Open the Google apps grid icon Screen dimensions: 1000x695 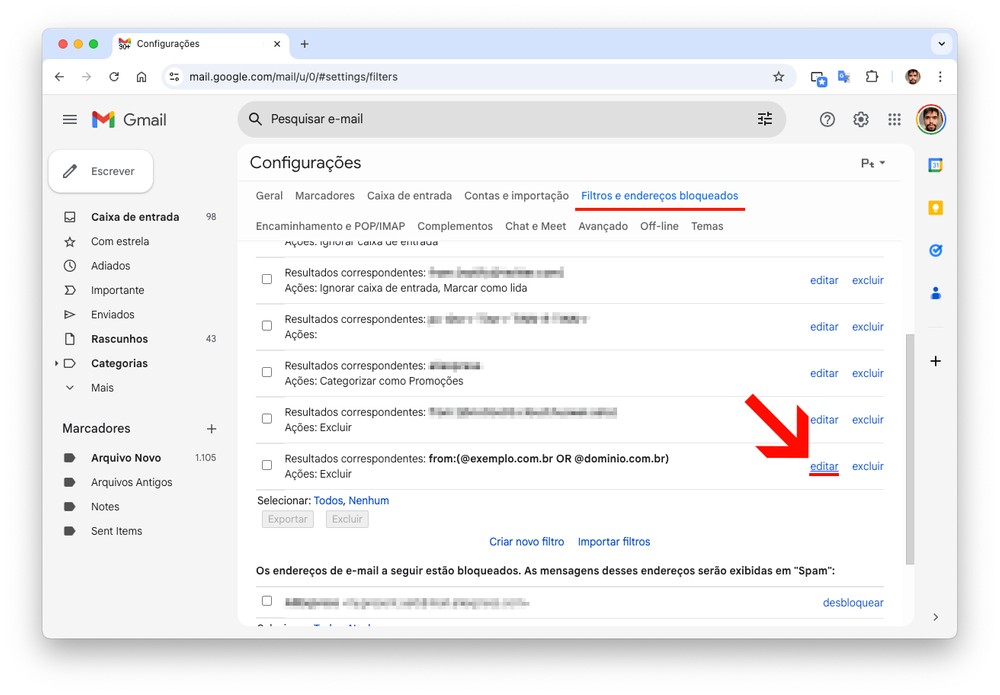(x=895, y=120)
